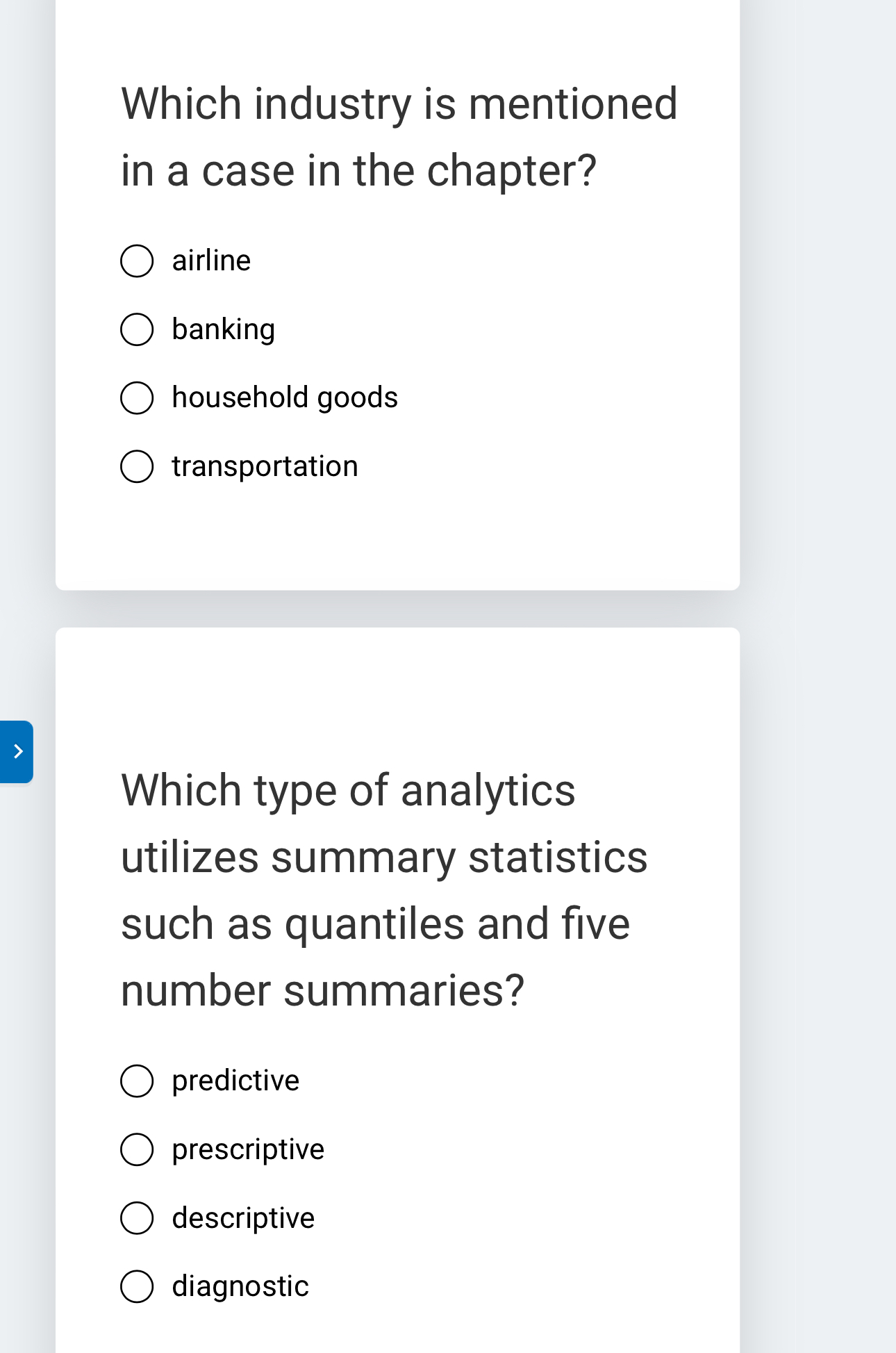Viewport: 896px width, 1353px height.
Task: Click the banking option label text
Action: [x=223, y=329]
